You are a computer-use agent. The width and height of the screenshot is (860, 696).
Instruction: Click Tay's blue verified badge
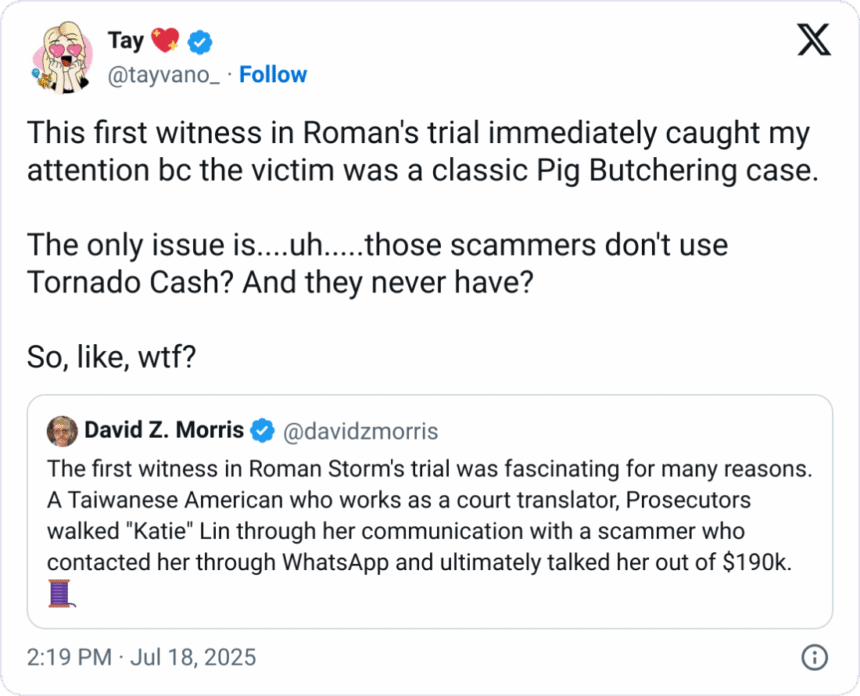tap(198, 42)
